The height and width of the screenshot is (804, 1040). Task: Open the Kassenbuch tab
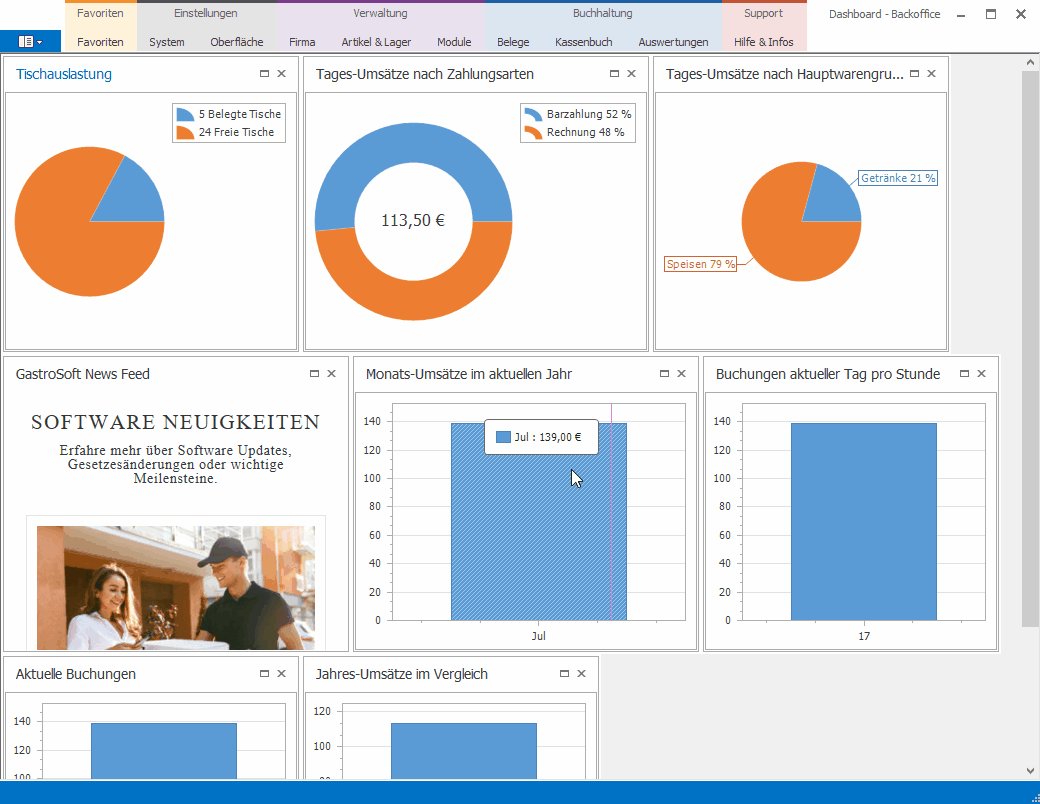584,42
